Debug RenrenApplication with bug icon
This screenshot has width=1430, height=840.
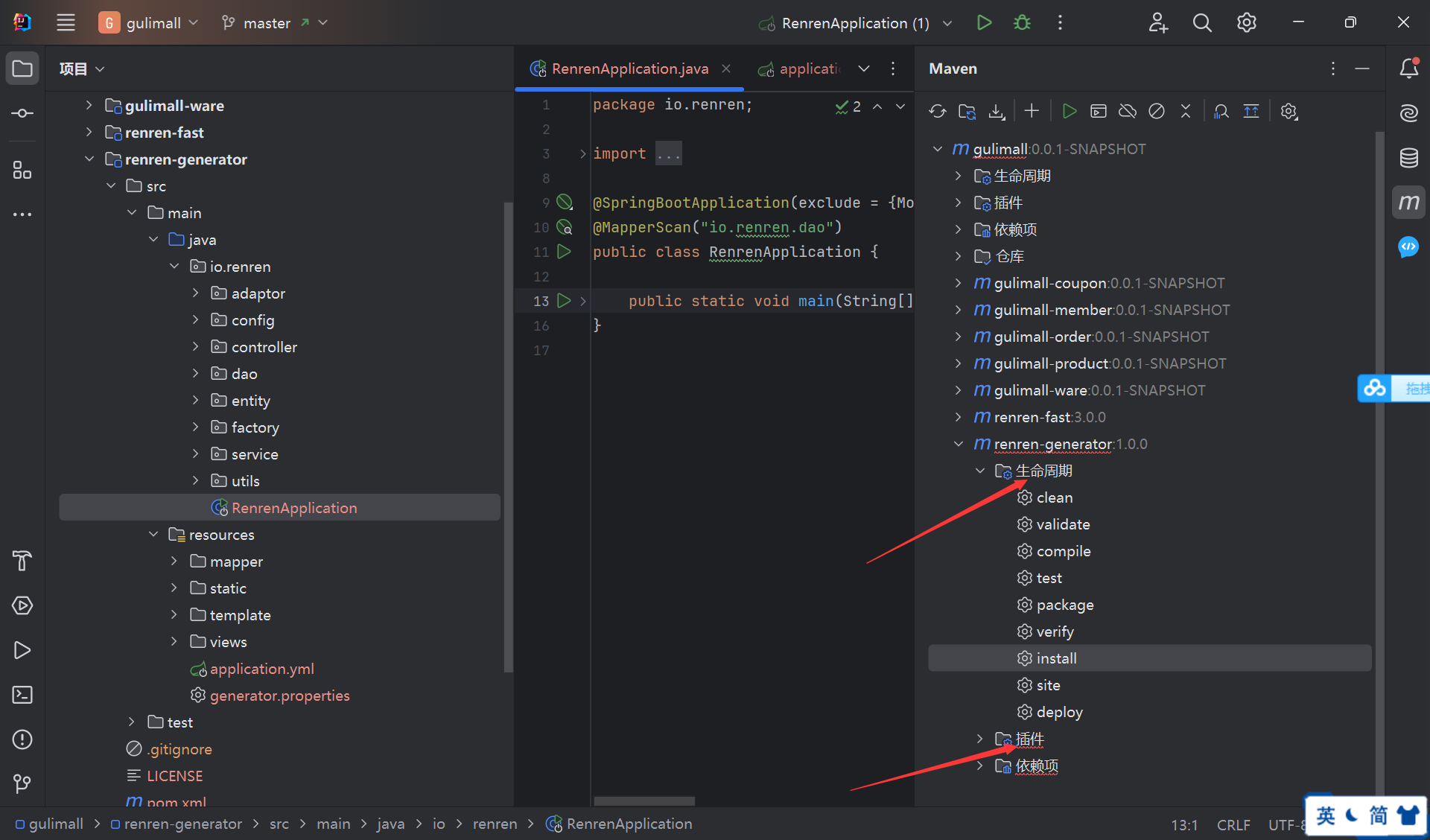coord(1023,23)
